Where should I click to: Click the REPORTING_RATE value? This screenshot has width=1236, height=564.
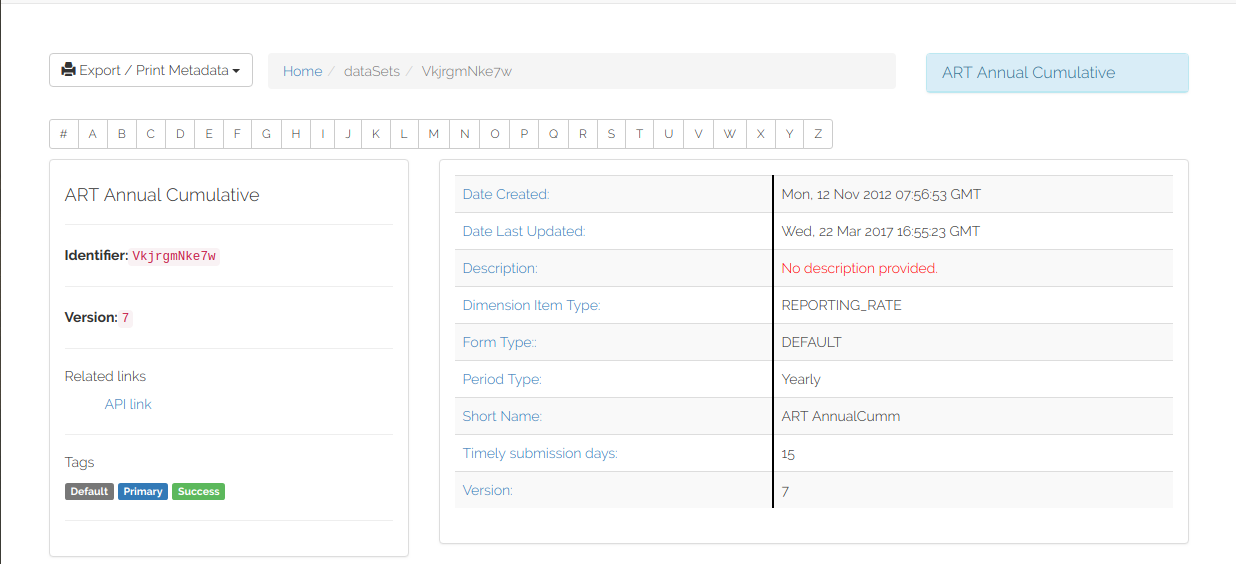pos(842,305)
